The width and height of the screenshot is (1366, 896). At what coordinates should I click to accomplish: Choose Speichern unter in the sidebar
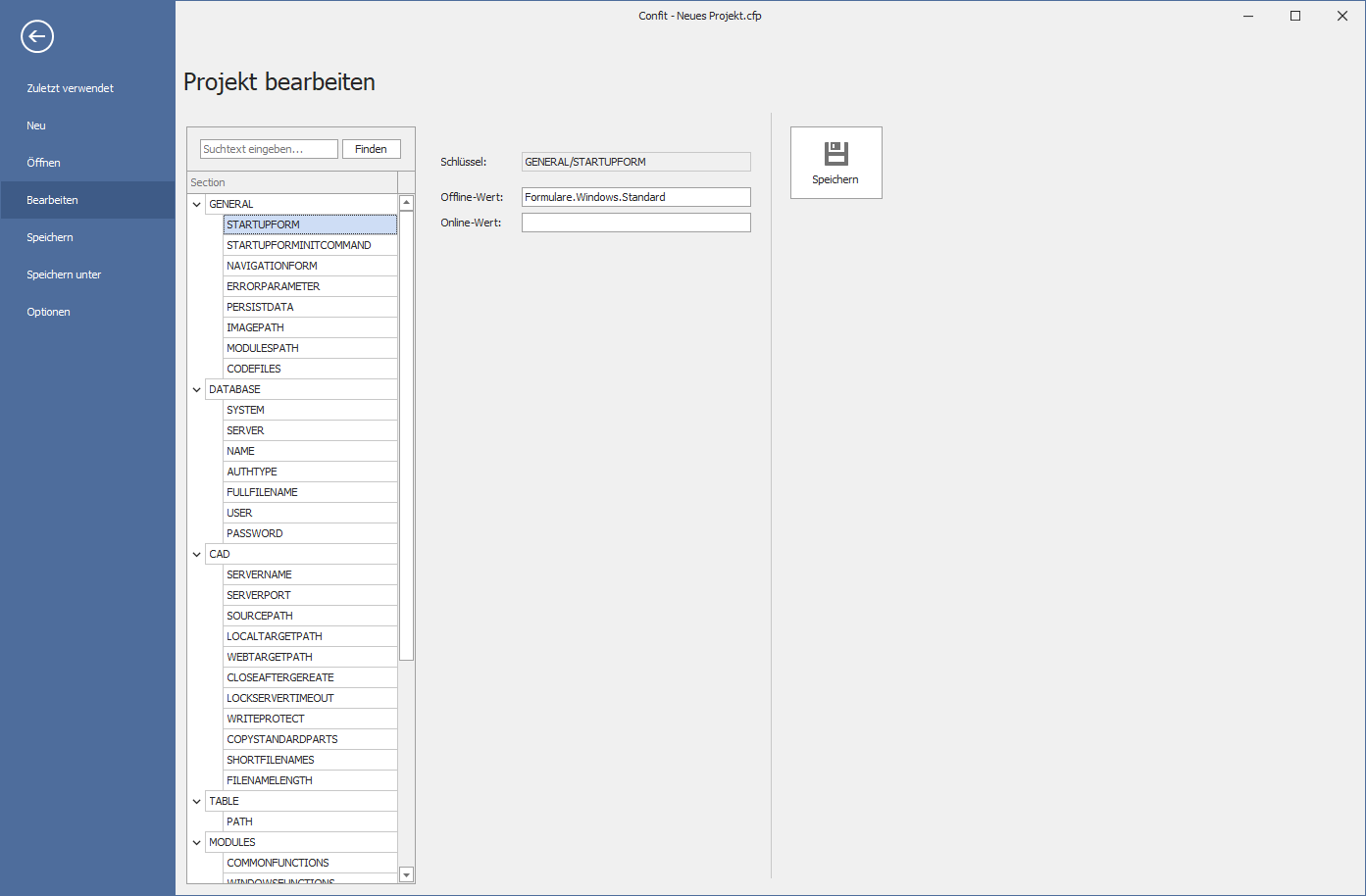64,274
